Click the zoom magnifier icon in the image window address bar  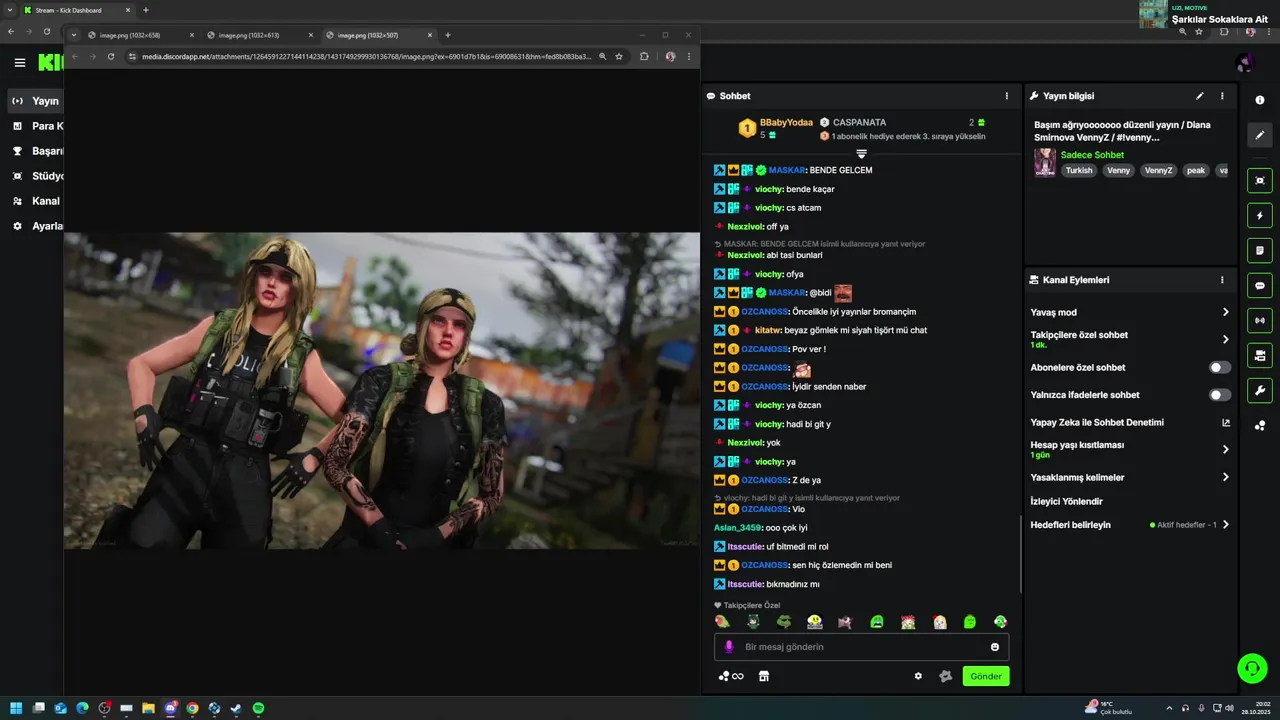tap(602, 57)
